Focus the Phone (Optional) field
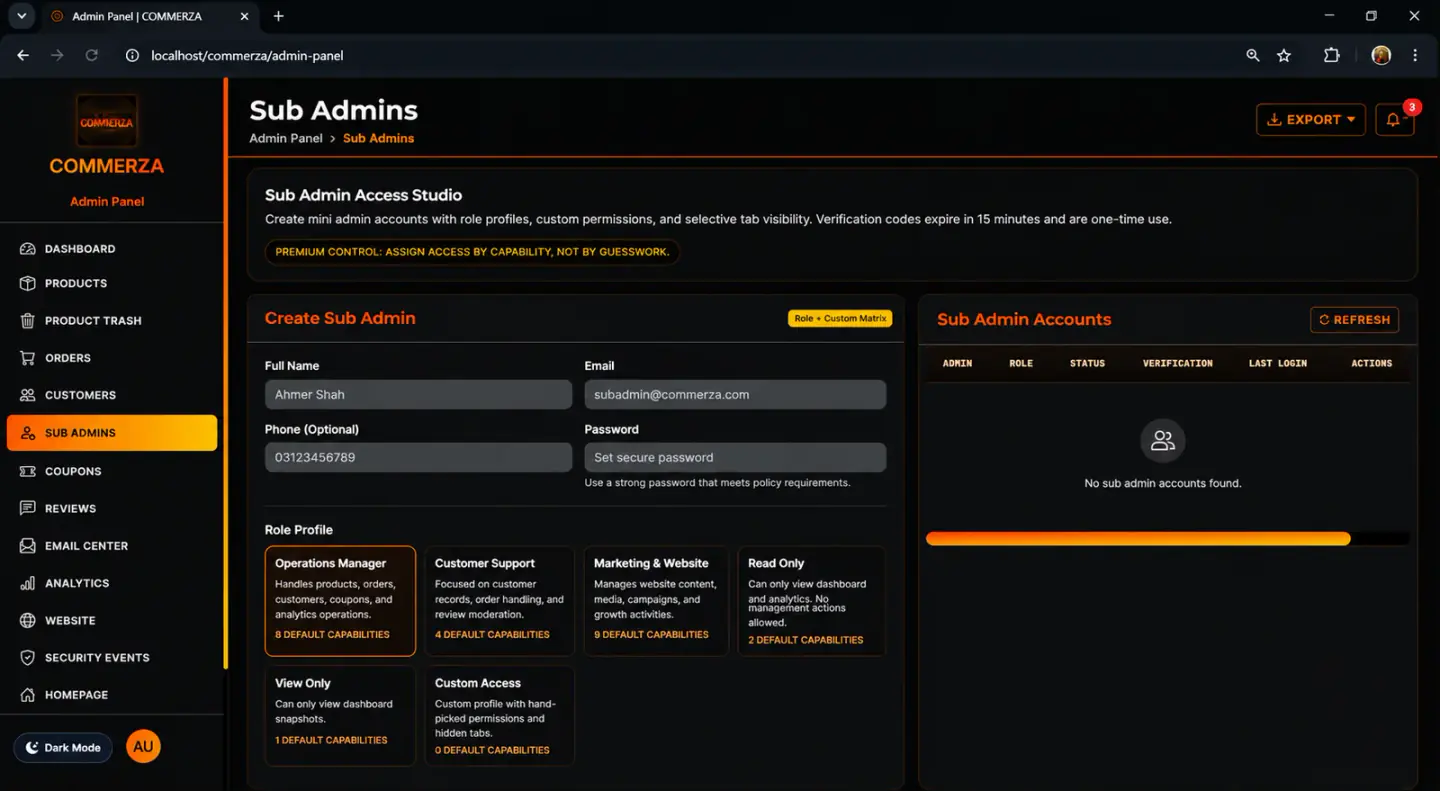The image size is (1440, 791). point(418,458)
